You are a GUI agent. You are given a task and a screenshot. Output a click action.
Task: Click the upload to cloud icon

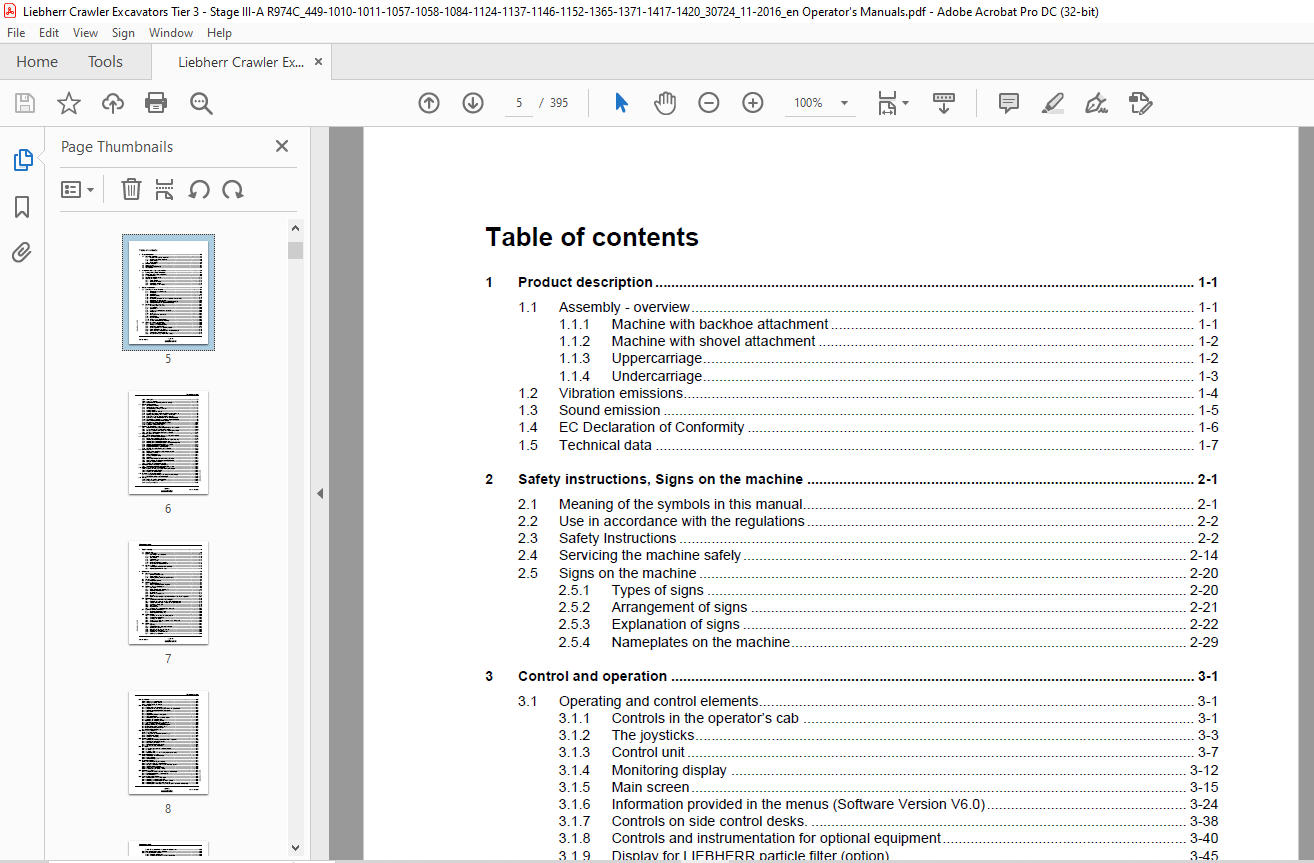point(113,103)
